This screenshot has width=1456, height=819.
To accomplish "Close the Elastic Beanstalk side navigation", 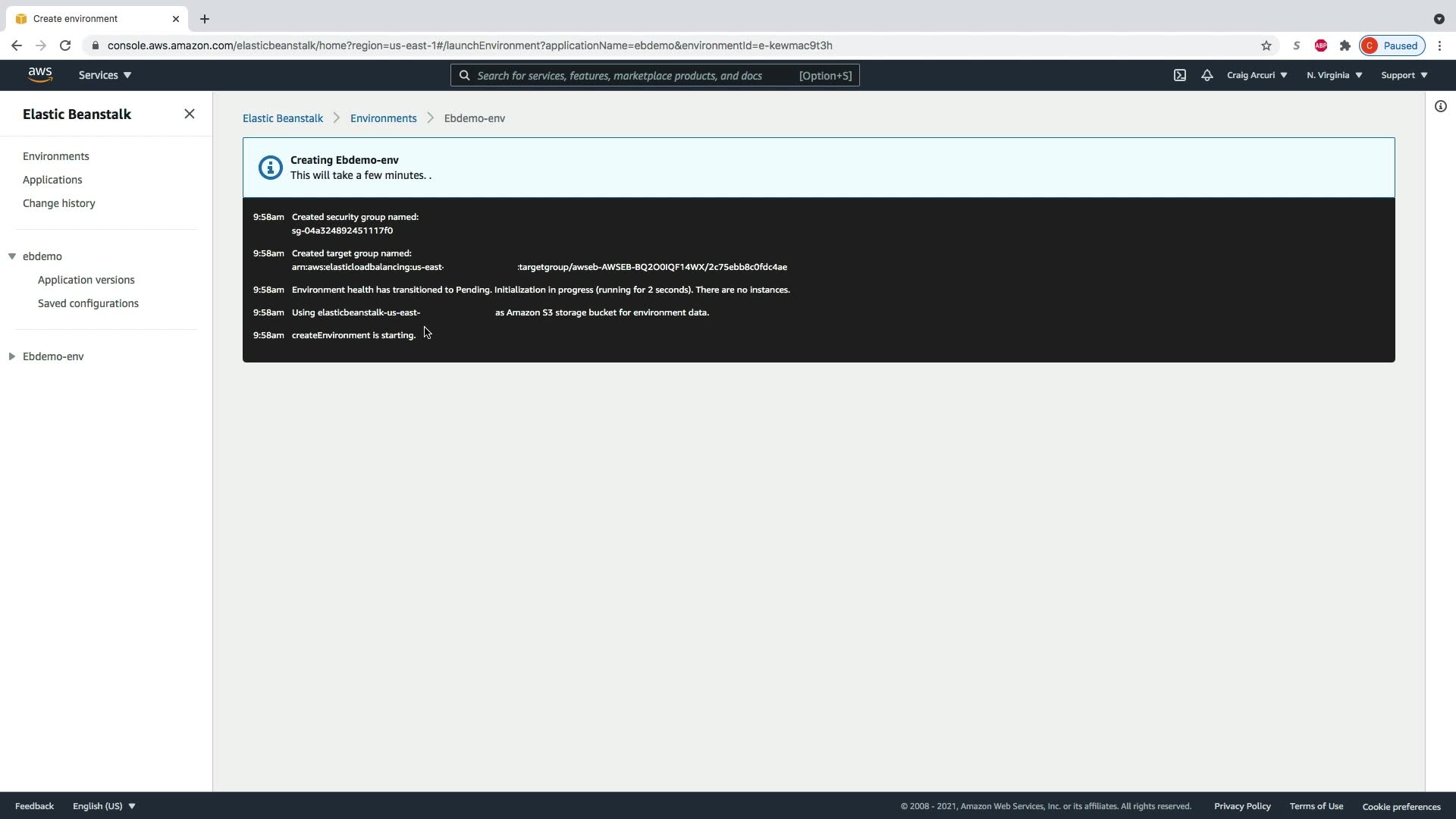I will coord(190,114).
